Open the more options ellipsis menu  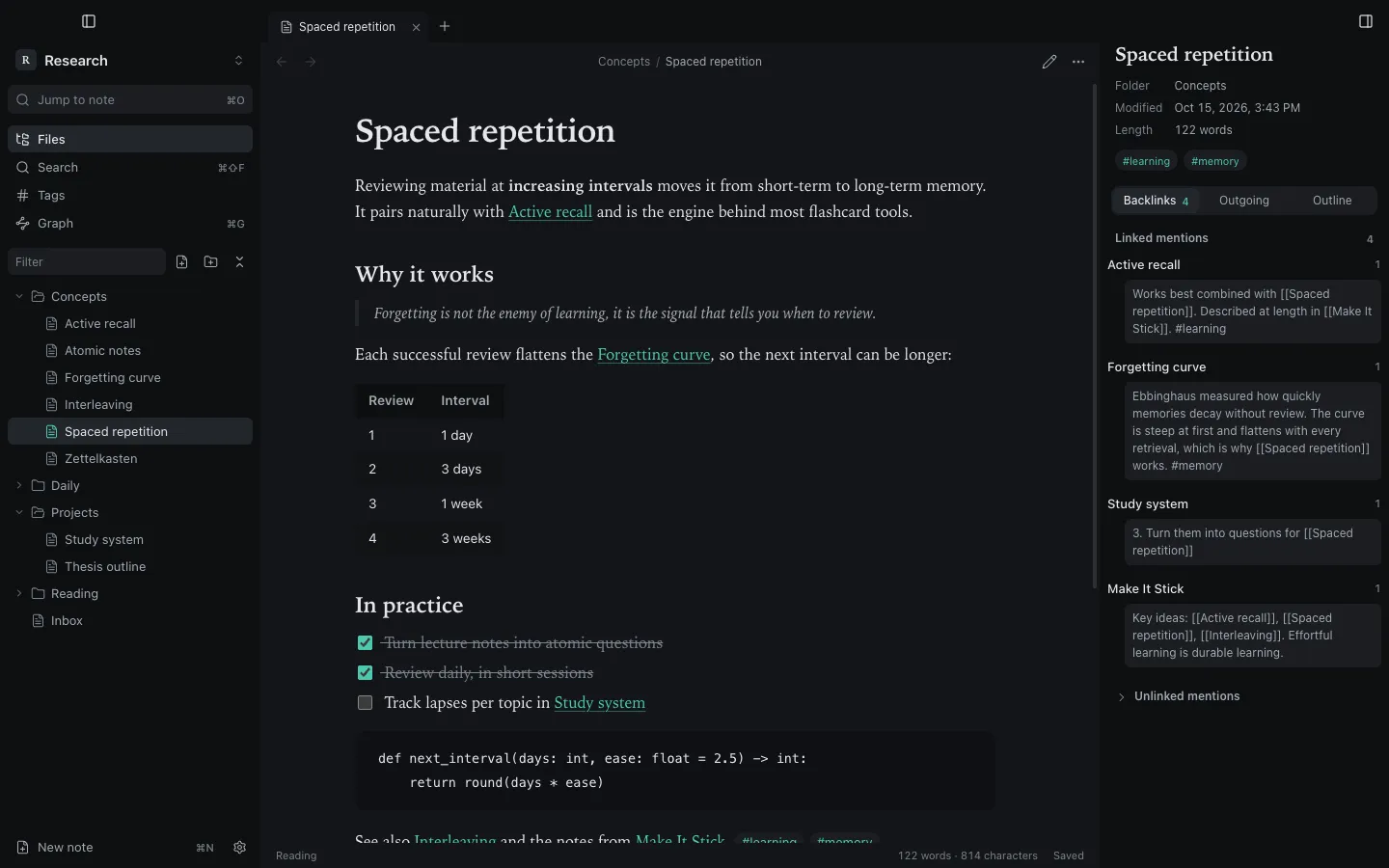point(1078,62)
